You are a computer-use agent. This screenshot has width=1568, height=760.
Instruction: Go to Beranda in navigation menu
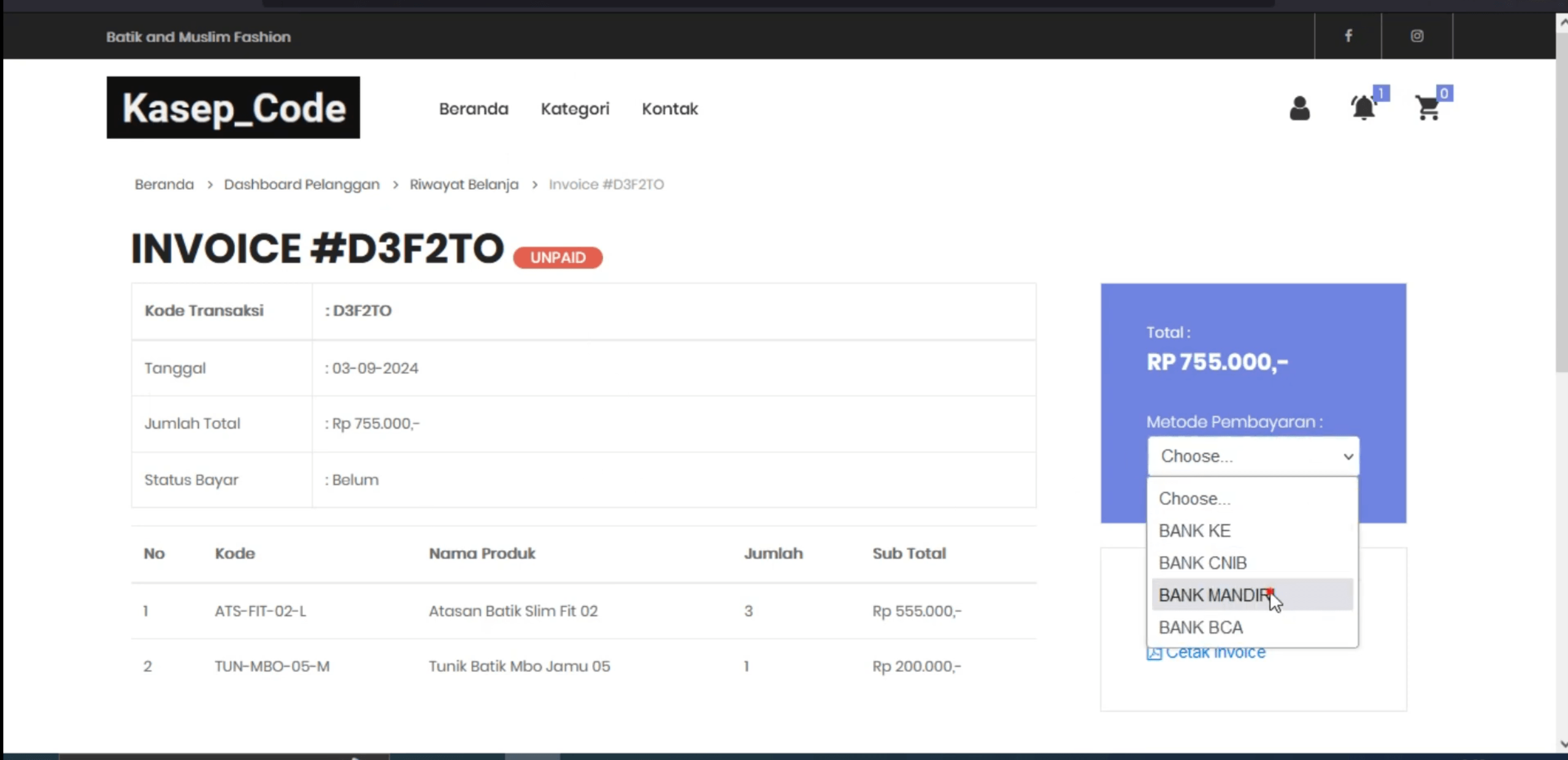pyautogui.click(x=474, y=109)
